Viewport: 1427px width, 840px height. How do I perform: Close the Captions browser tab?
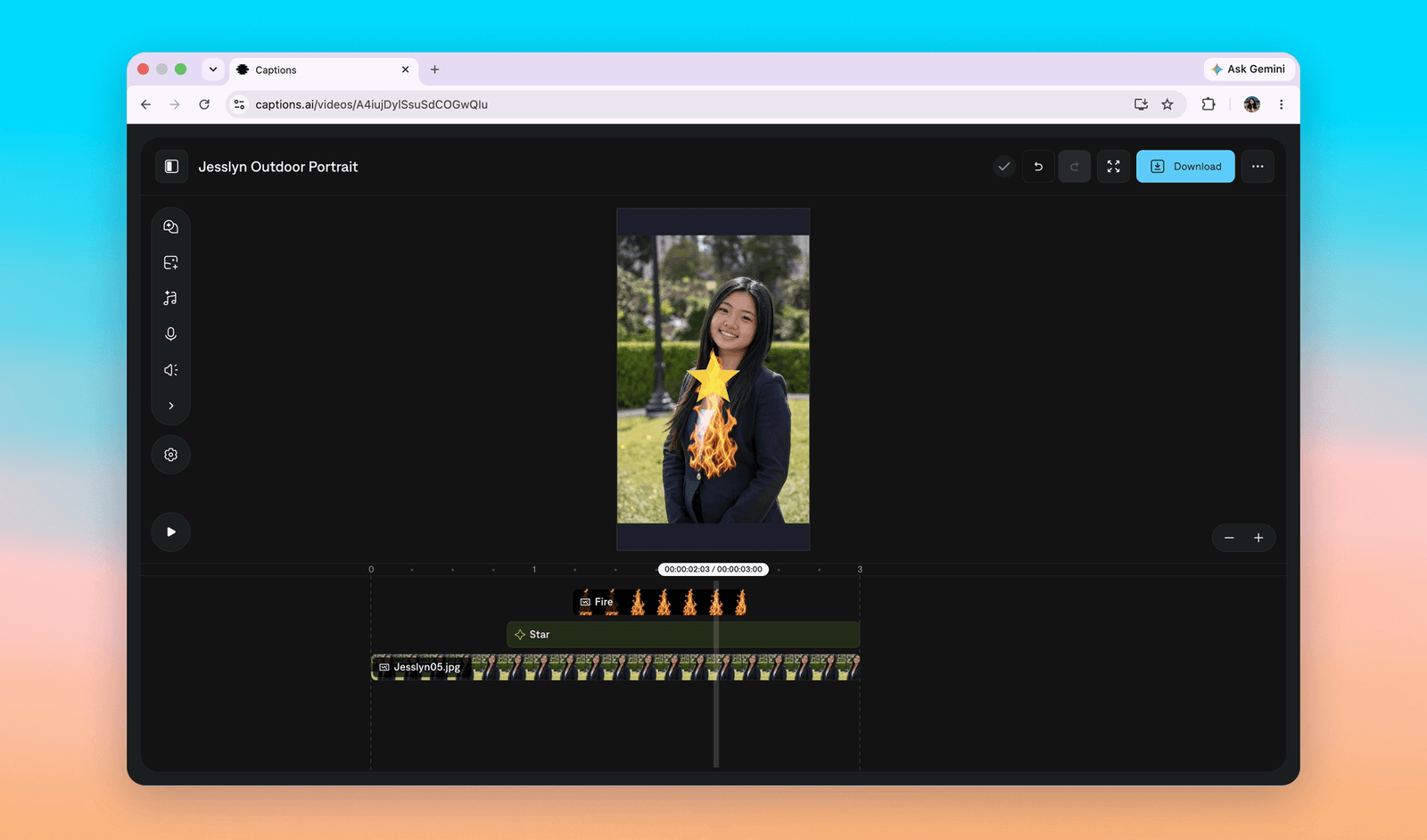pos(406,70)
